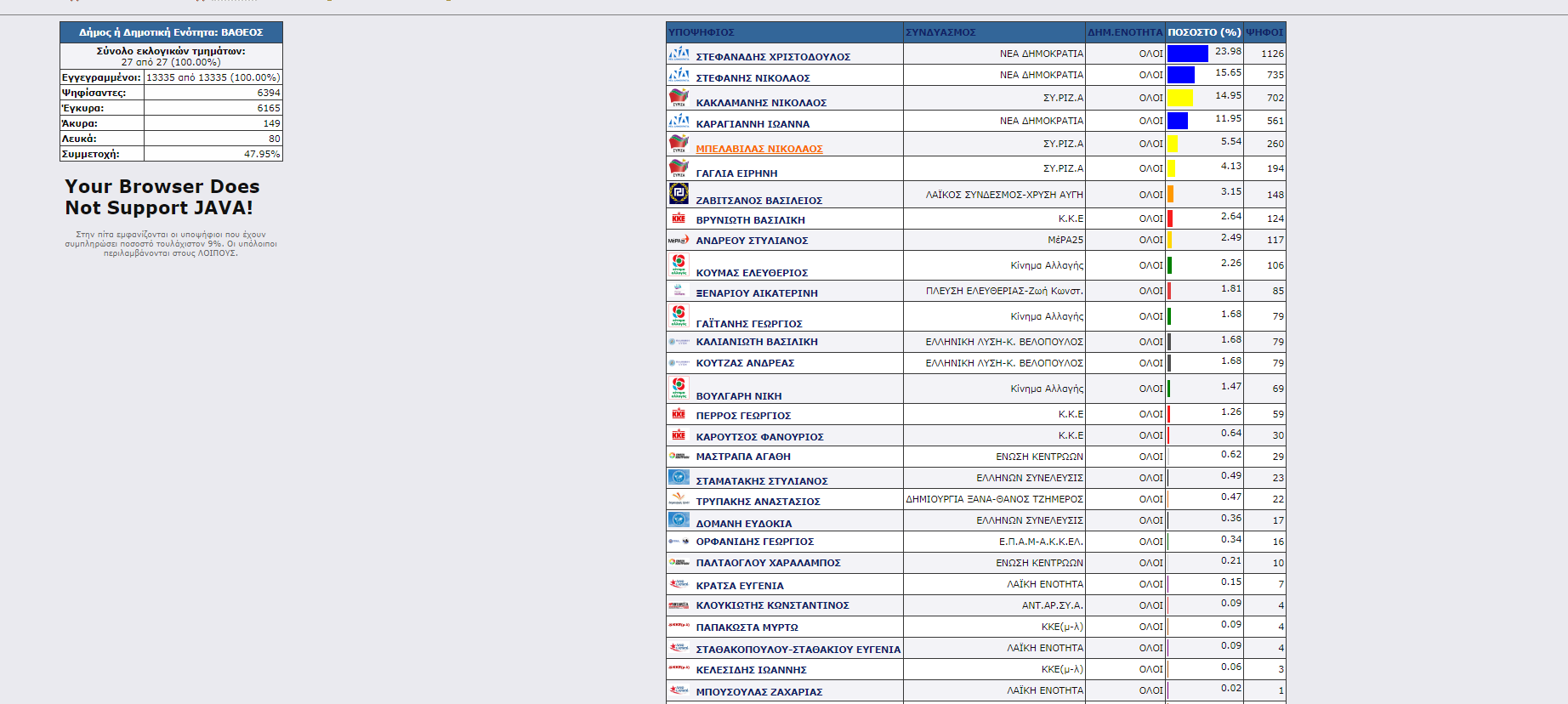Click the Λαϊκή Ενότητα logo beside ΚΡΑΤΣΑ ΕΥΓΕΝΙΑ
The height and width of the screenshot is (704, 1568).
click(679, 584)
